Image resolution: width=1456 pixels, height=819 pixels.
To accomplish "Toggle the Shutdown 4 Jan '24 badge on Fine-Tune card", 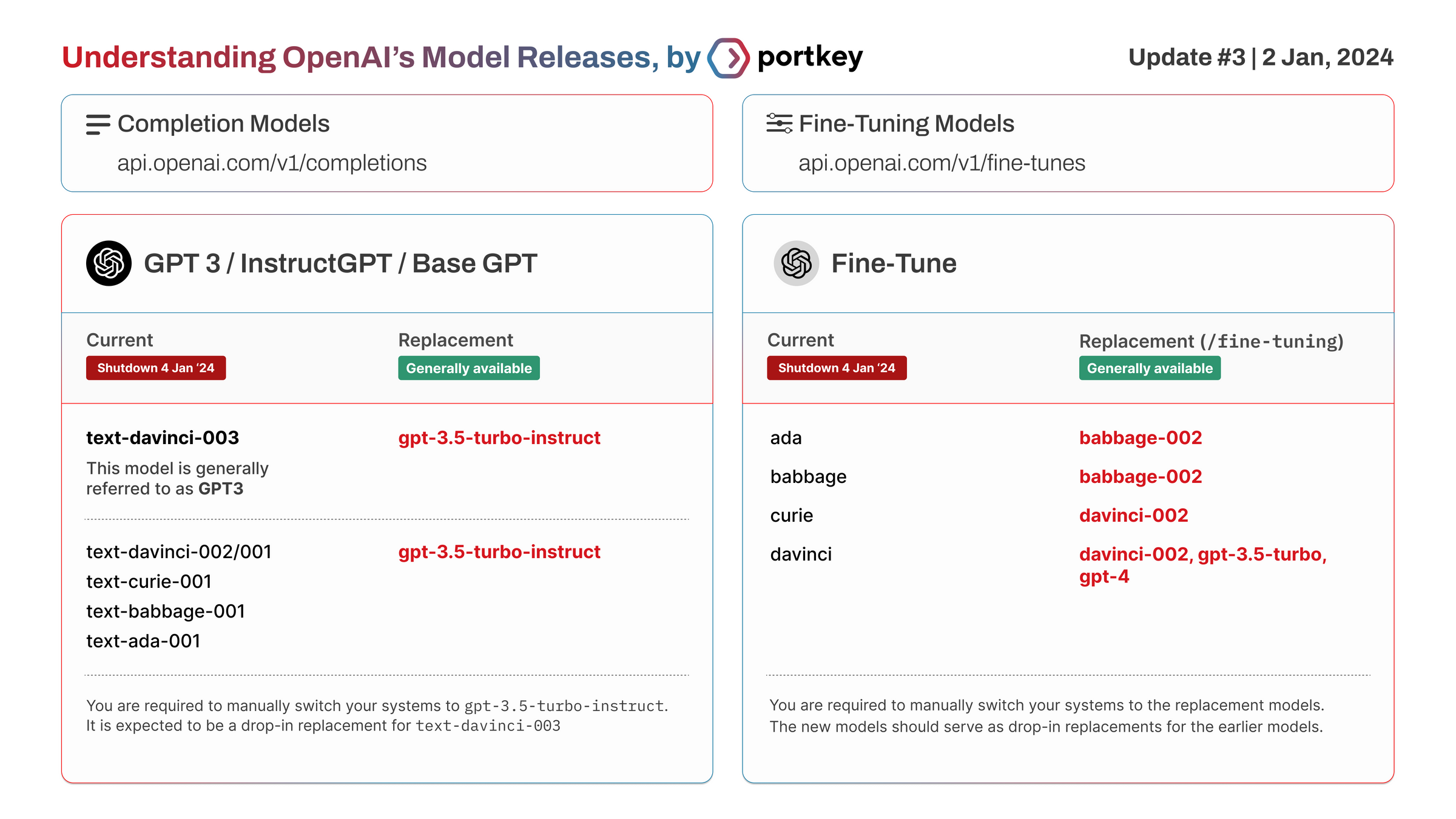I will 837,368.
